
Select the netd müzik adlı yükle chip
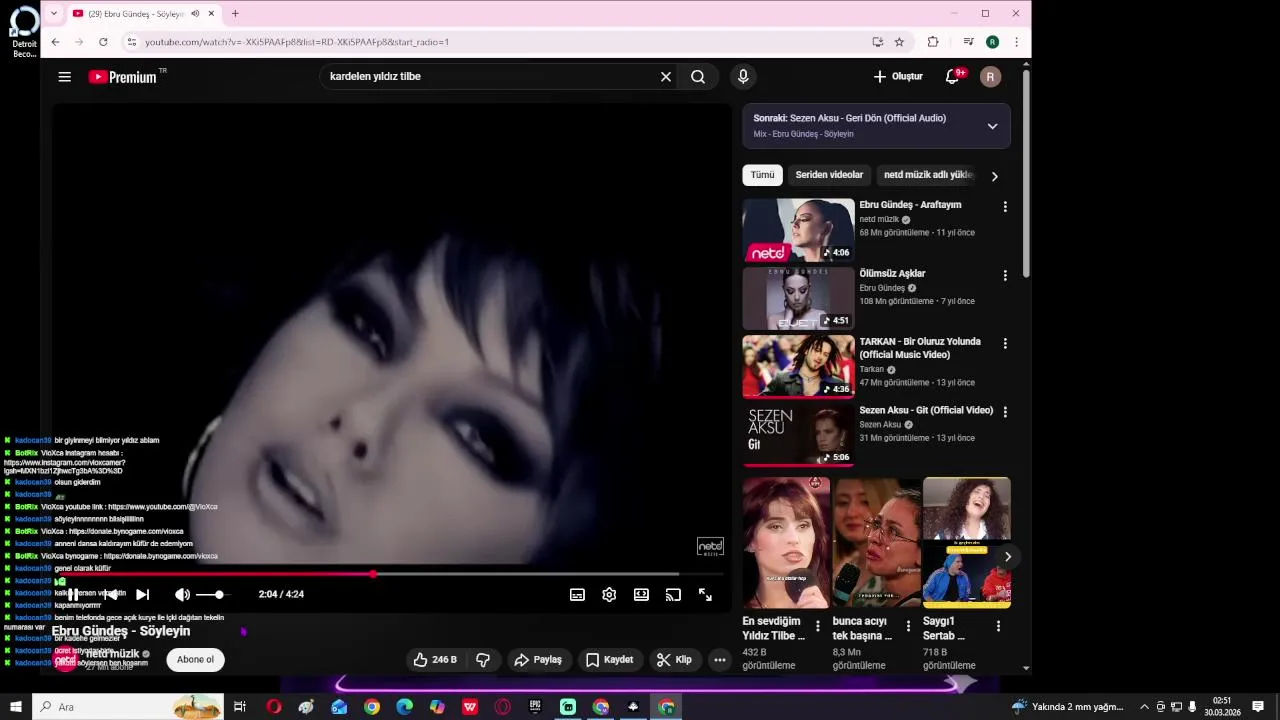pos(928,175)
